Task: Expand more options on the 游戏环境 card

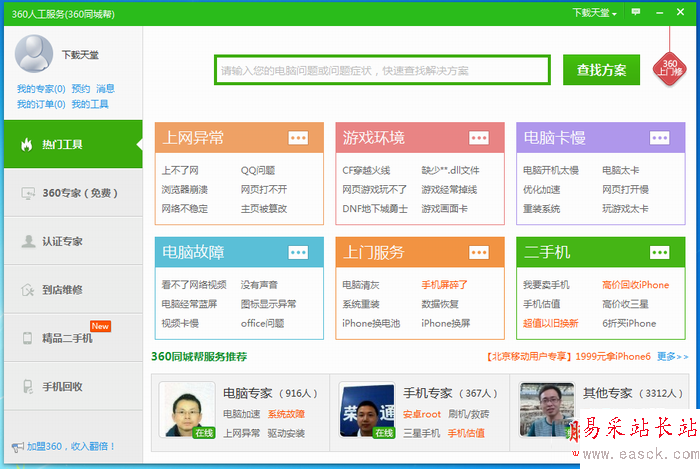Action: pyautogui.click(x=479, y=138)
